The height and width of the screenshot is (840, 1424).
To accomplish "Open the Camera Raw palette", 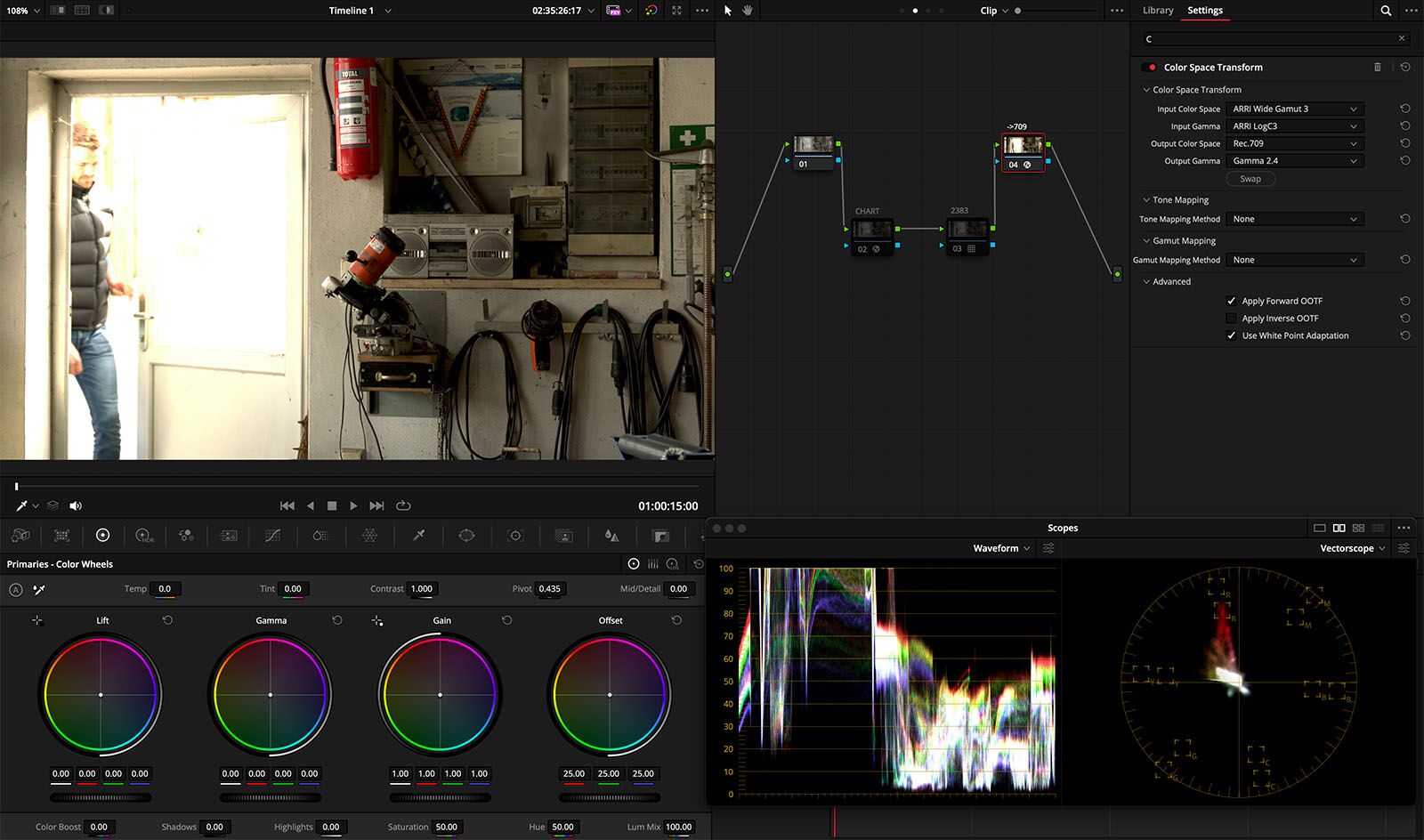I will (x=20, y=535).
